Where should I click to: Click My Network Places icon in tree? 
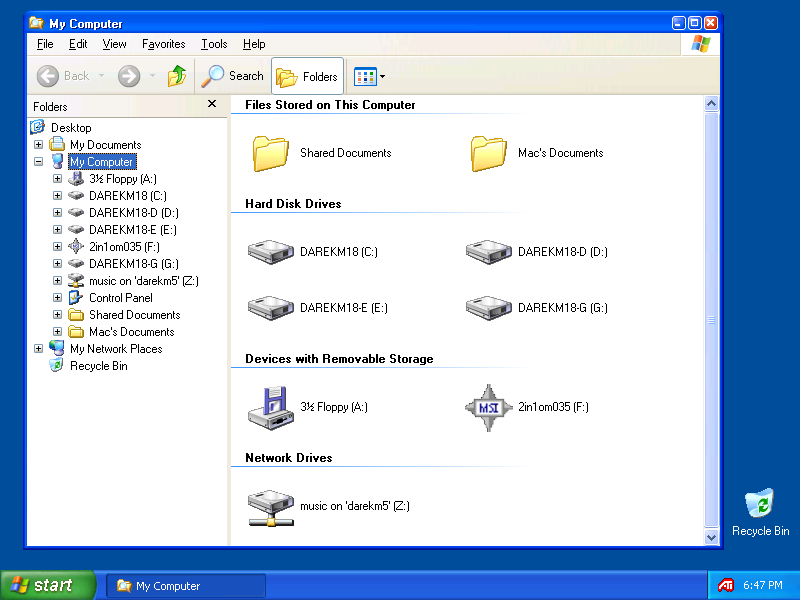tap(57, 348)
